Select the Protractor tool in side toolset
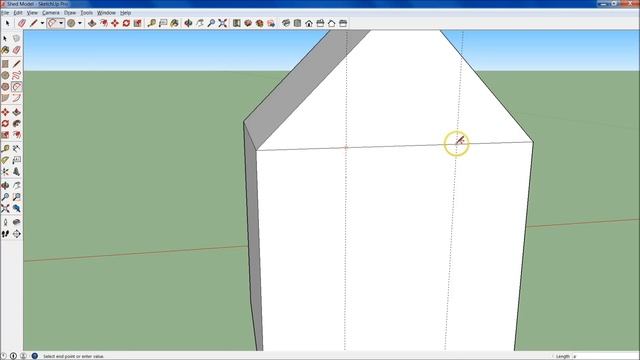640x360 pixels. click(x=5, y=160)
